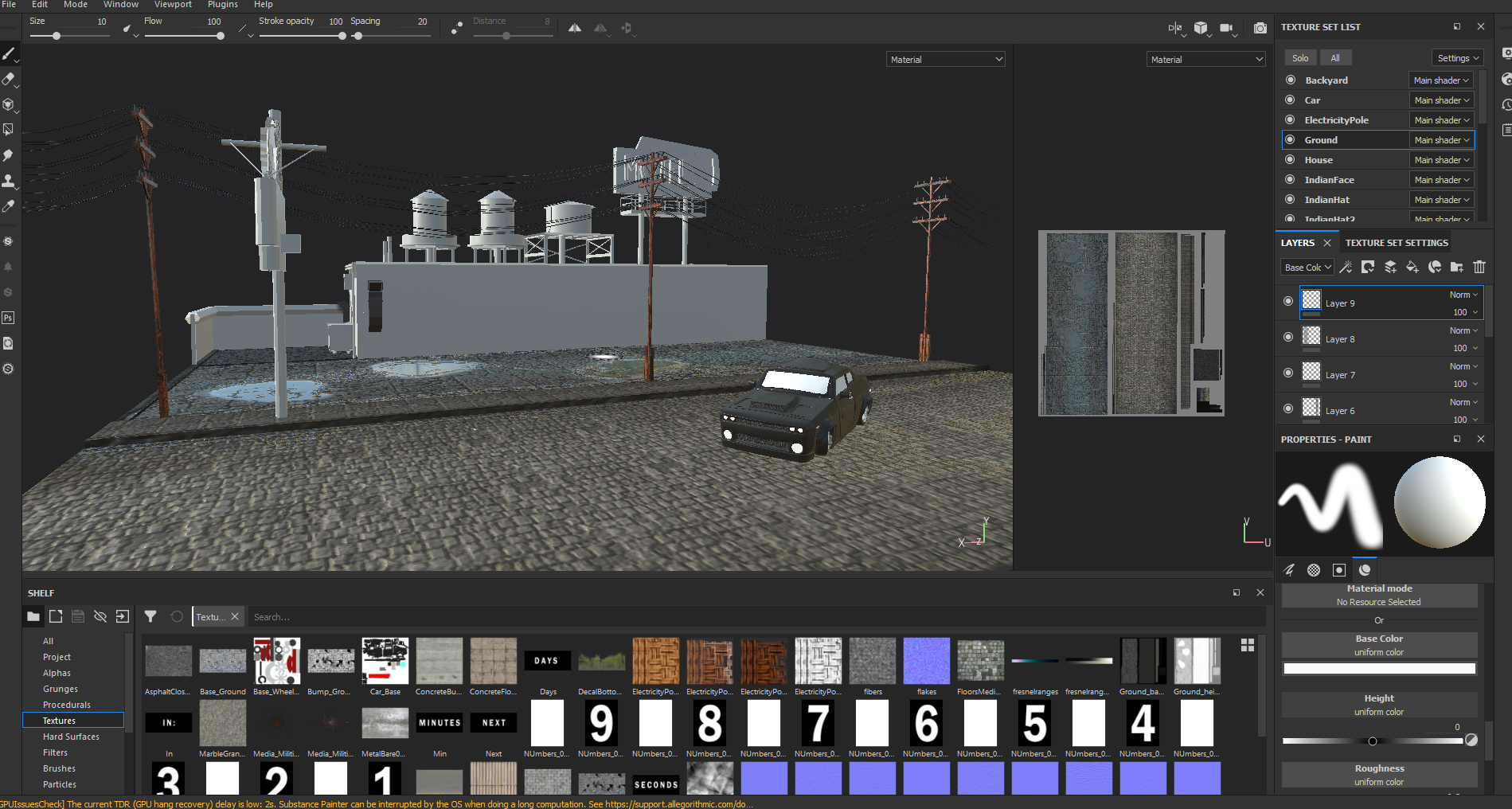Switch to Texture Set Settings tab
The height and width of the screenshot is (809, 1512).
1397,243
